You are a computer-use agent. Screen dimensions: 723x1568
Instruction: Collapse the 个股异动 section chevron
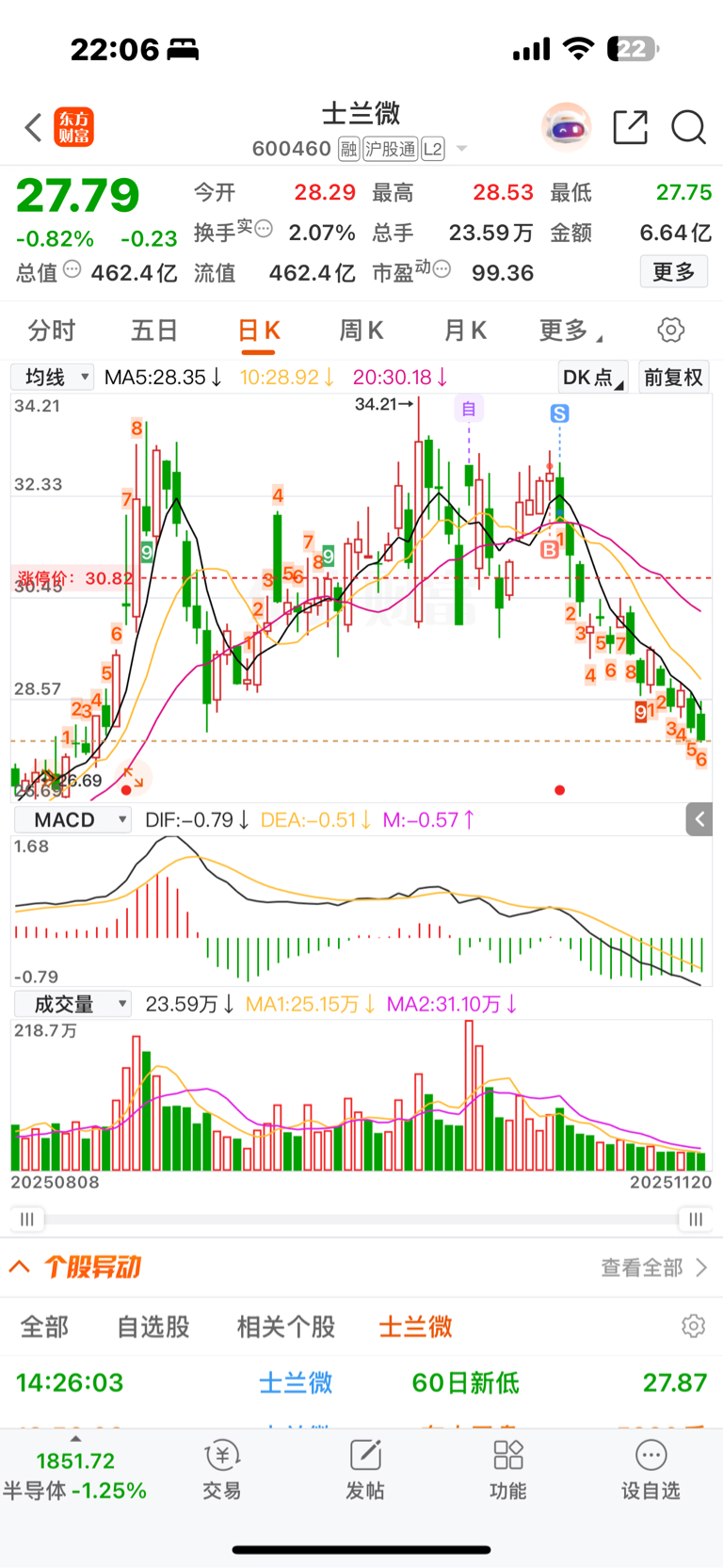point(20,1267)
